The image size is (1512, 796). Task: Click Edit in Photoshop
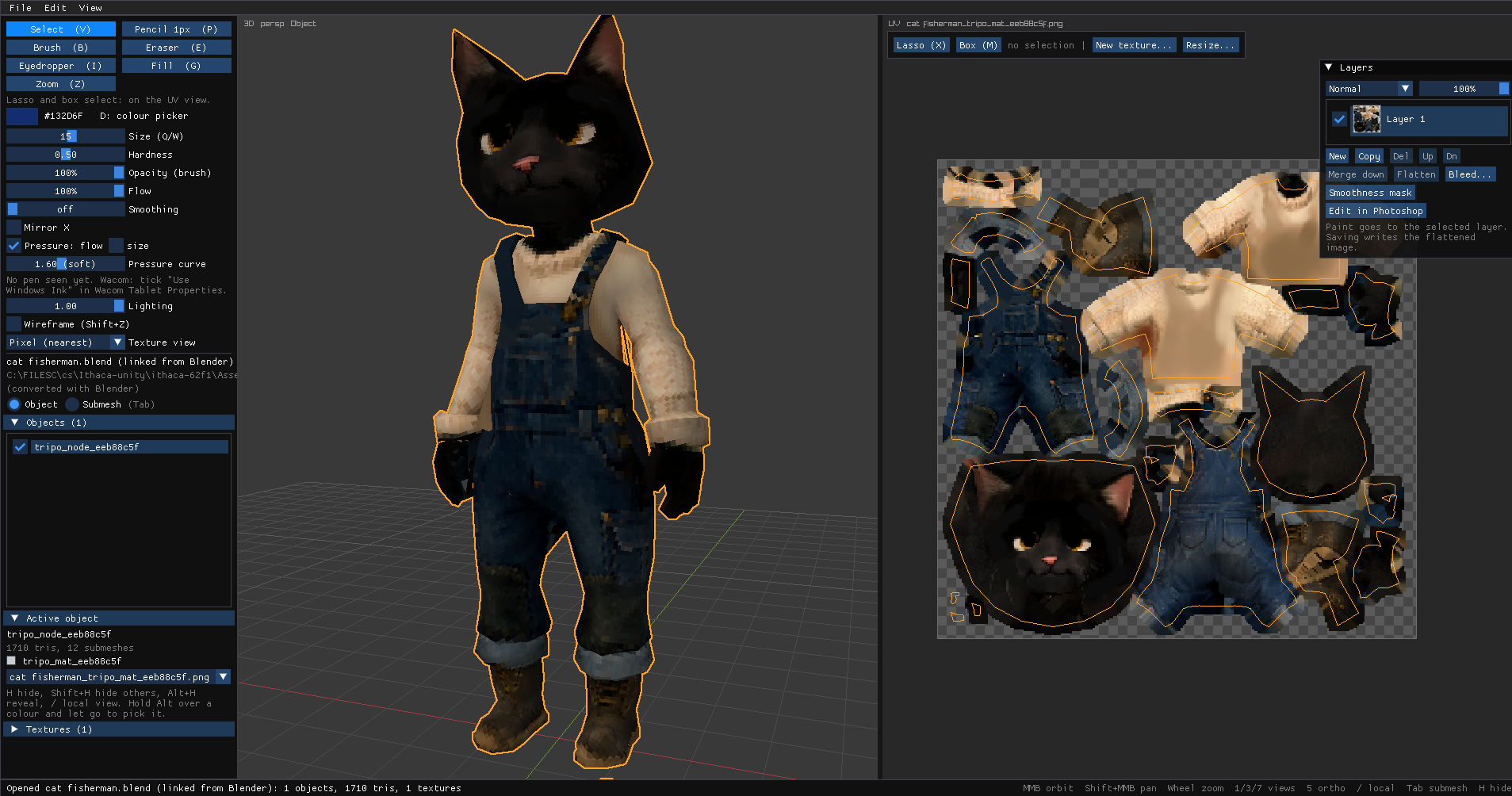point(1376,211)
